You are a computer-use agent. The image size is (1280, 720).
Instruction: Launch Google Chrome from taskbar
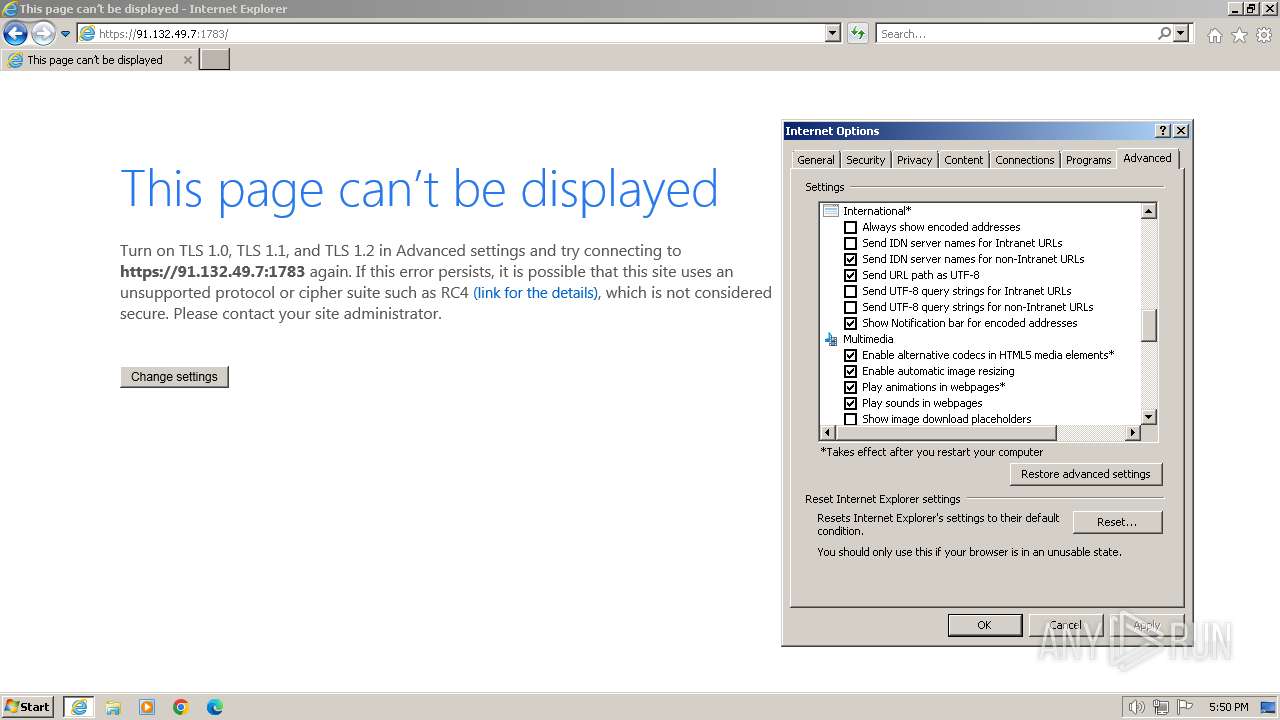[x=181, y=707]
